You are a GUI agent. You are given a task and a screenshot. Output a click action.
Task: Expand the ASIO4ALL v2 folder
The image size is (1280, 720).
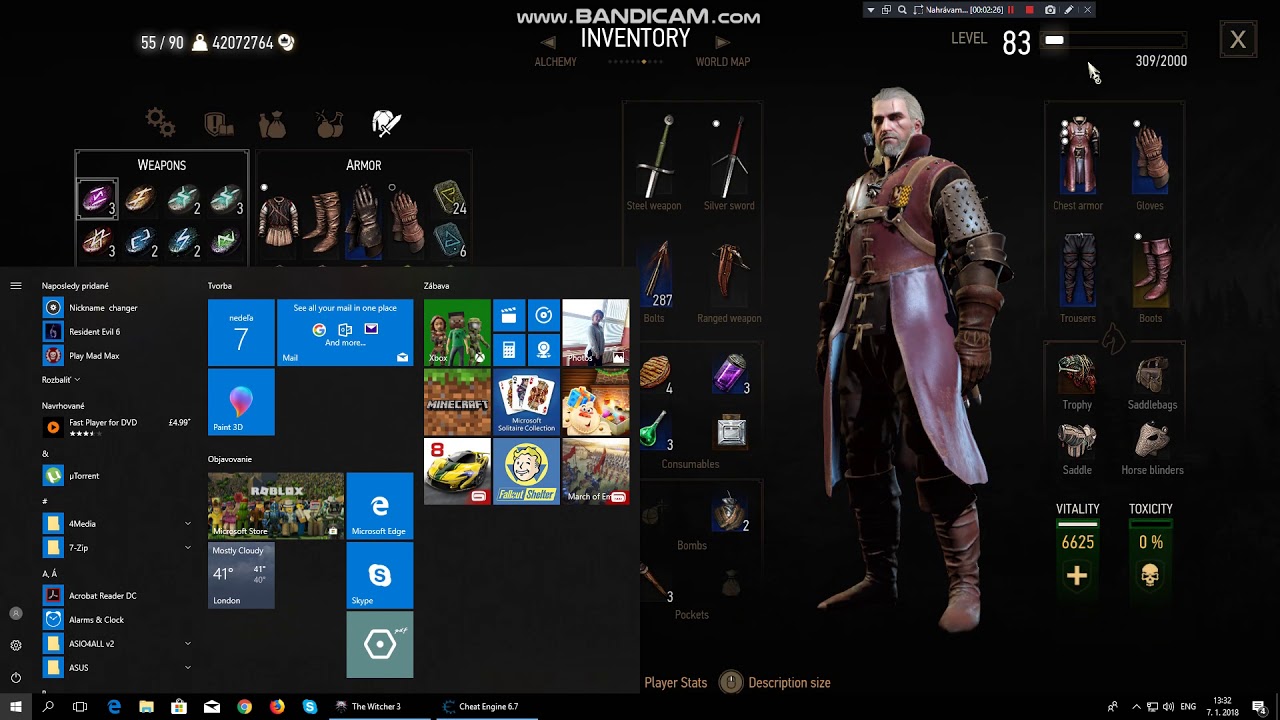coord(117,643)
